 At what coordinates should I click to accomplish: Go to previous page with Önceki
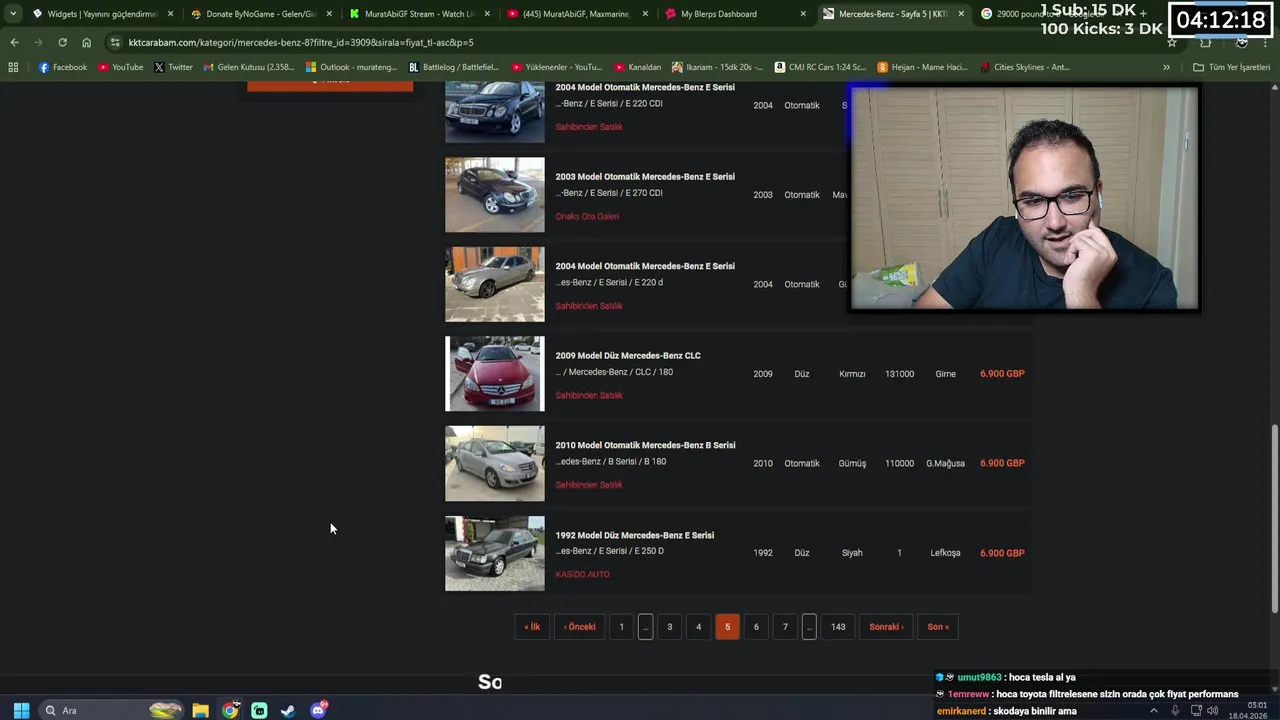[x=580, y=627]
